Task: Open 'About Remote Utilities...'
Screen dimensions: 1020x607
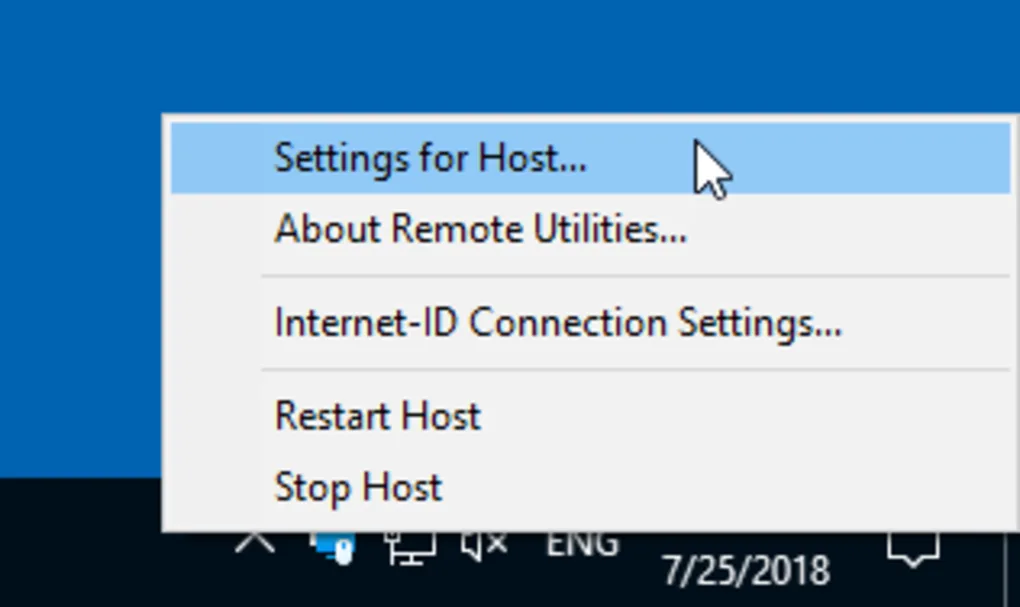Action: 479,229
